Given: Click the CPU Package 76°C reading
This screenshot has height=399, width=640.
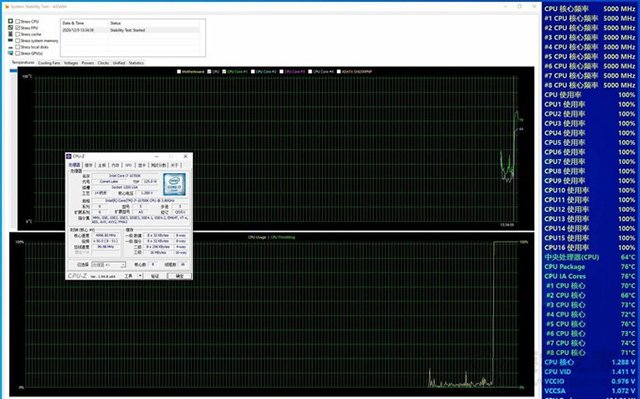Looking at the screenshot, I should pos(590,267).
